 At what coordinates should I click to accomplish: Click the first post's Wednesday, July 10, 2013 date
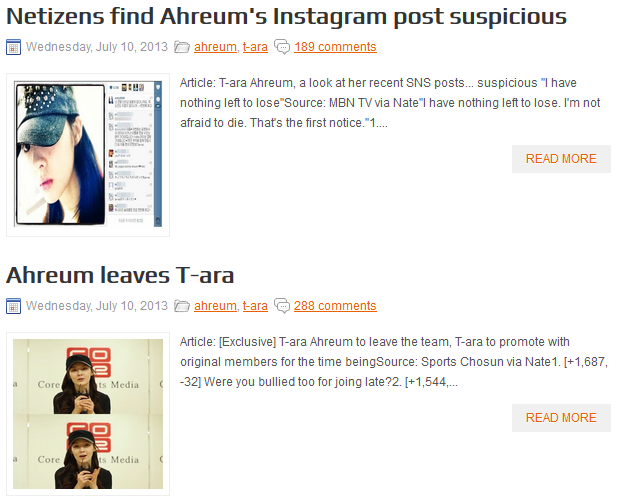(97, 47)
